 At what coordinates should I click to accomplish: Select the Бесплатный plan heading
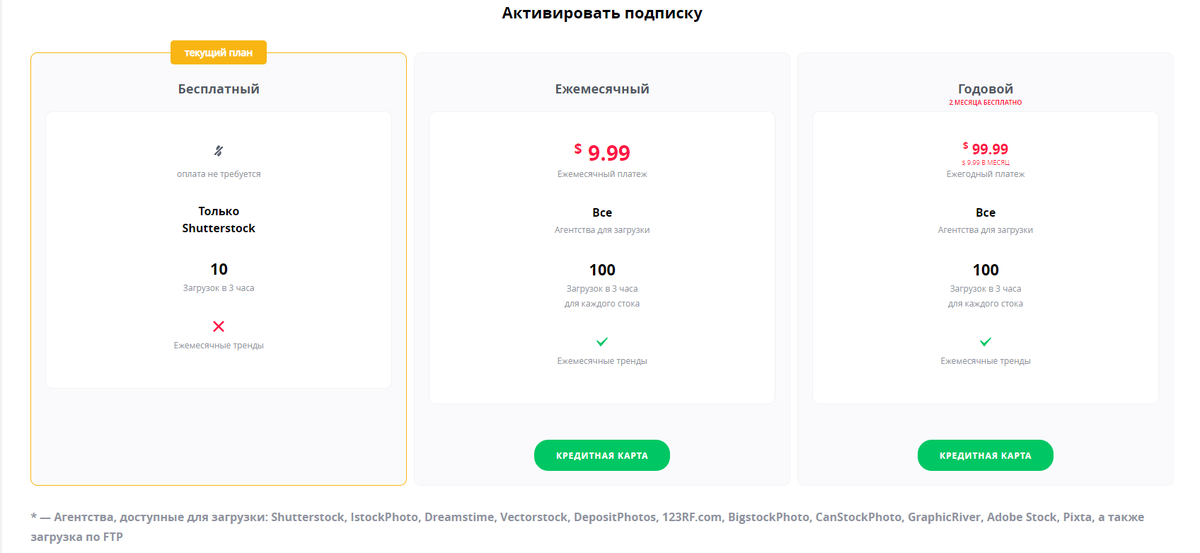coord(219,89)
